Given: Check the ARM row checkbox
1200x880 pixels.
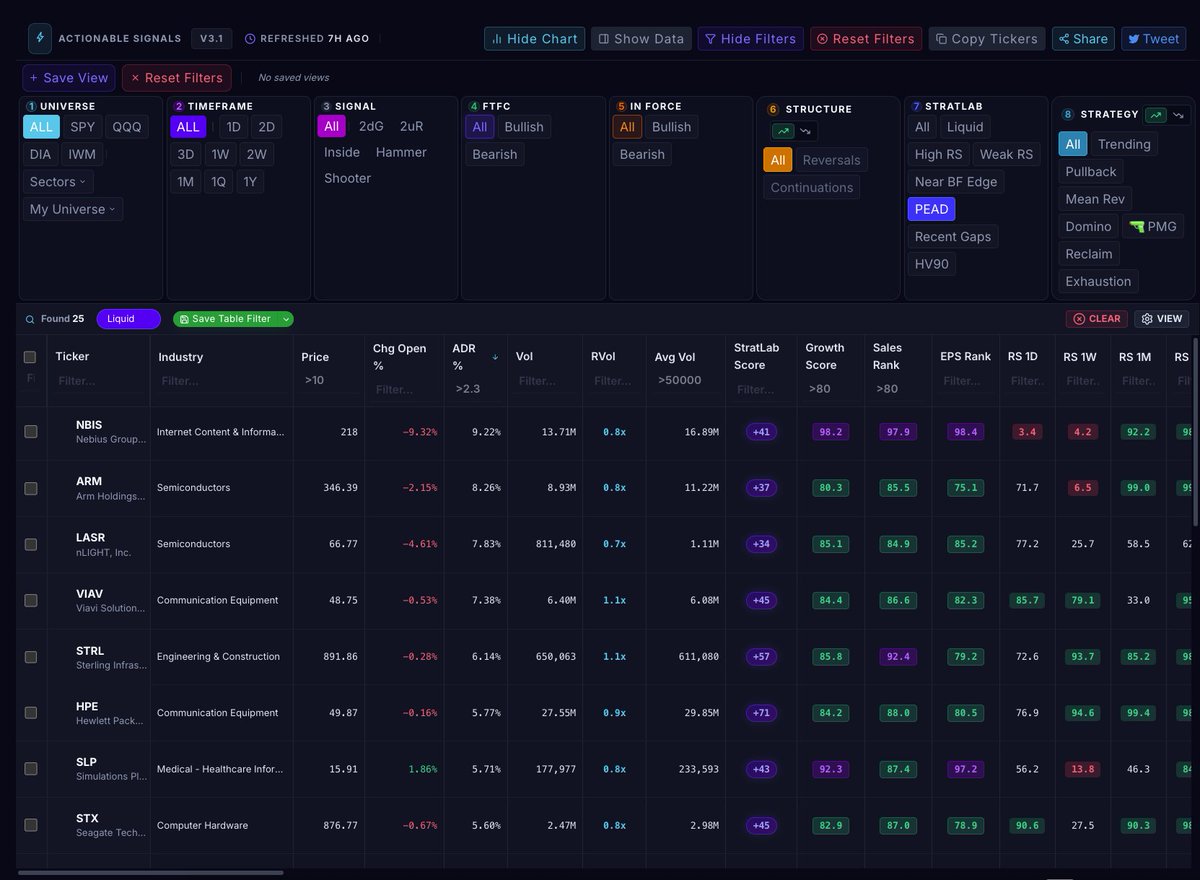Looking at the screenshot, I should coord(31,488).
